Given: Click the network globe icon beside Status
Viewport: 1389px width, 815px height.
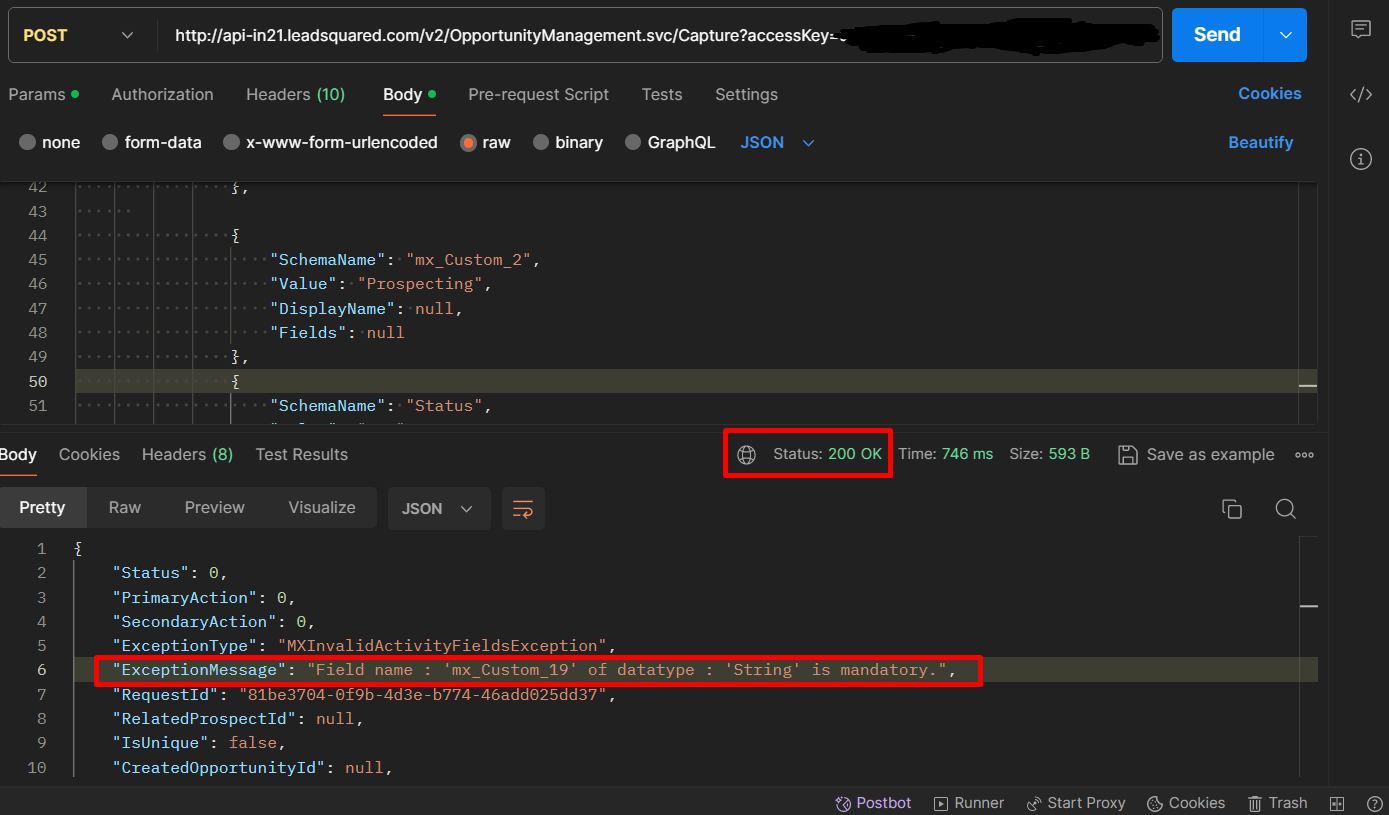Looking at the screenshot, I should (746, 455).
